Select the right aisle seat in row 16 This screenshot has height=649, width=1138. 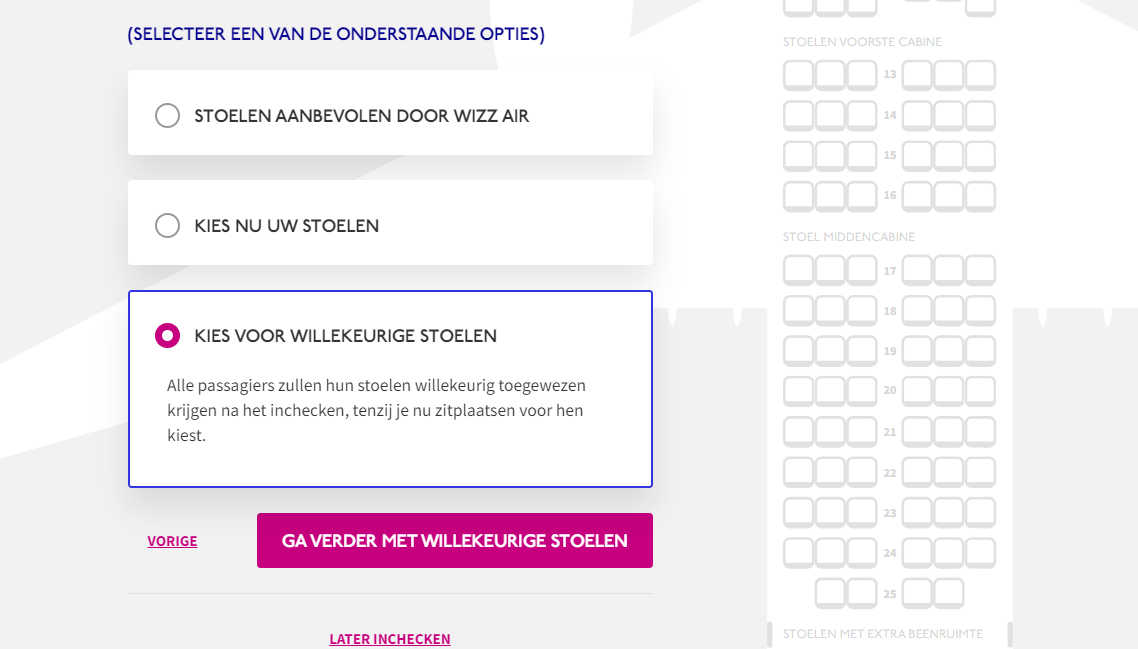[917, 196]
